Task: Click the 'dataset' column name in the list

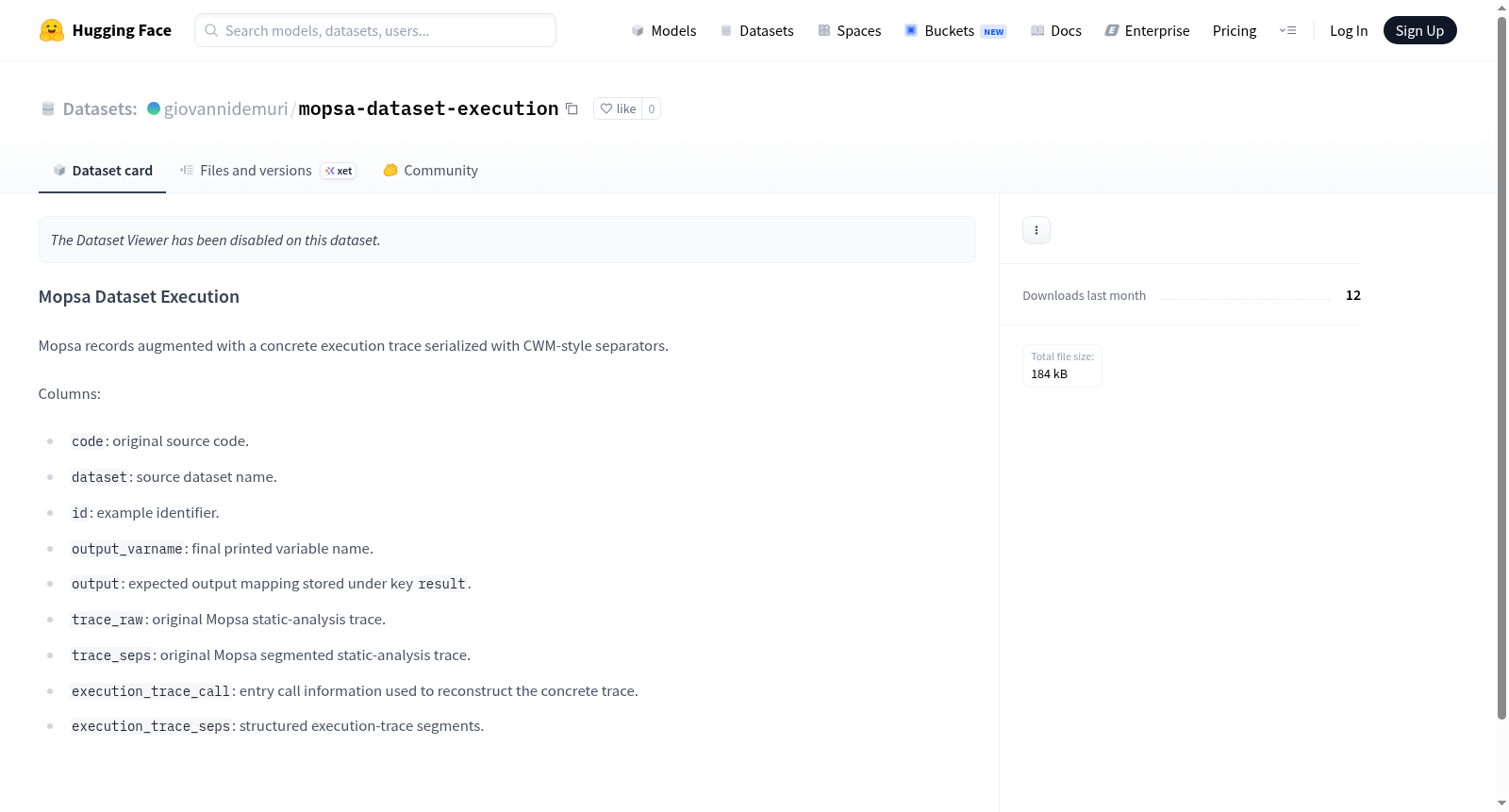Action: [x=99, y=477]
